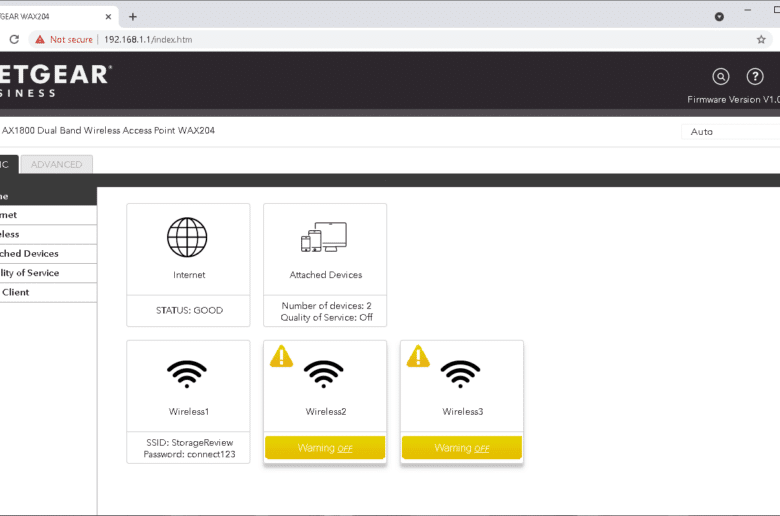Open a new browser tab

[x=133, y=16]
